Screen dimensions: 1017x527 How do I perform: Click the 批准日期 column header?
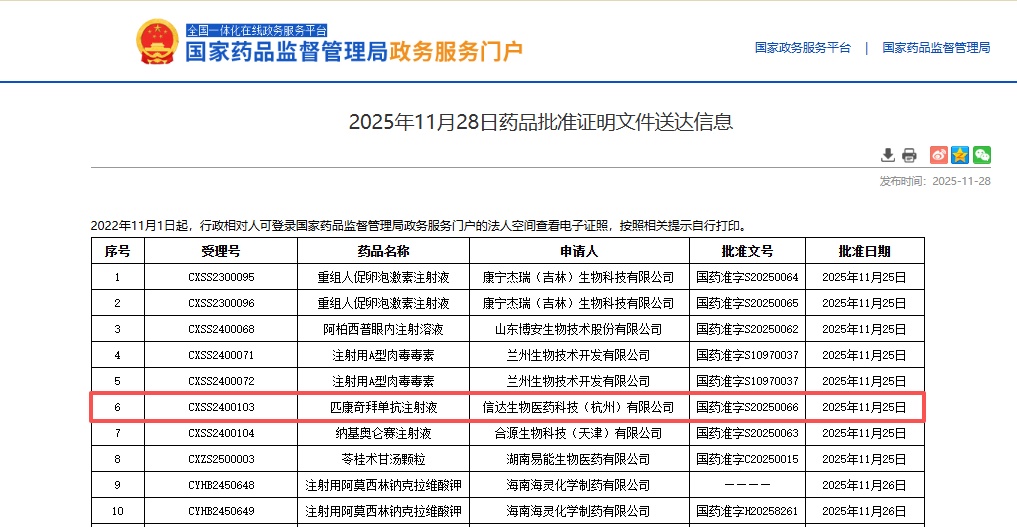[x=865, y=251]
